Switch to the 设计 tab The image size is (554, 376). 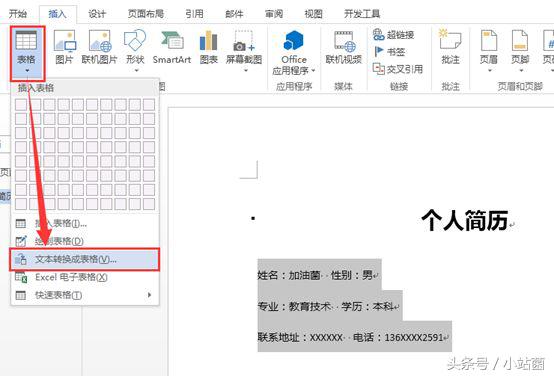(x=97, y=14)
